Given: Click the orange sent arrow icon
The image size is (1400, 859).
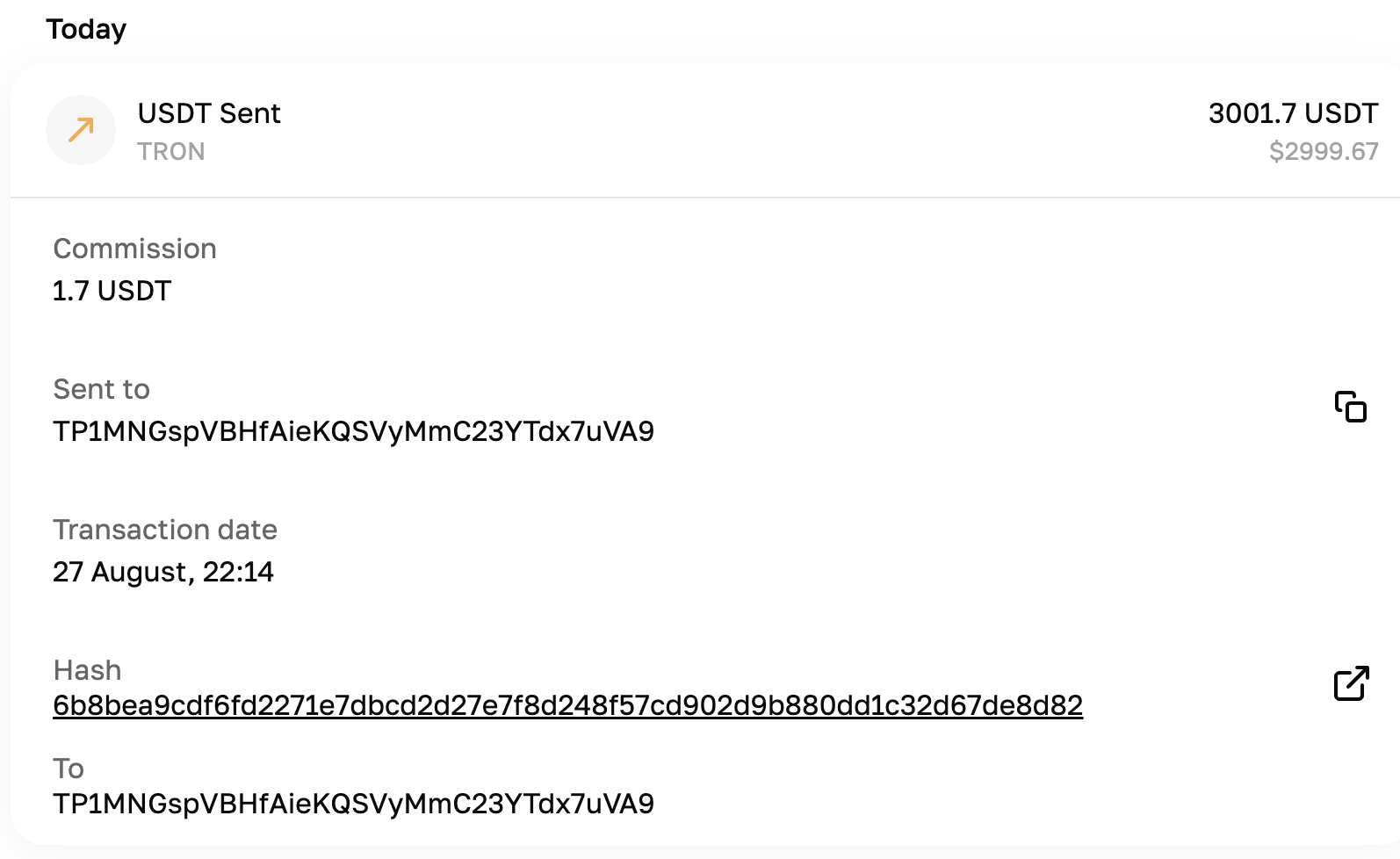Looking at the screenshot, I should 81,130.
